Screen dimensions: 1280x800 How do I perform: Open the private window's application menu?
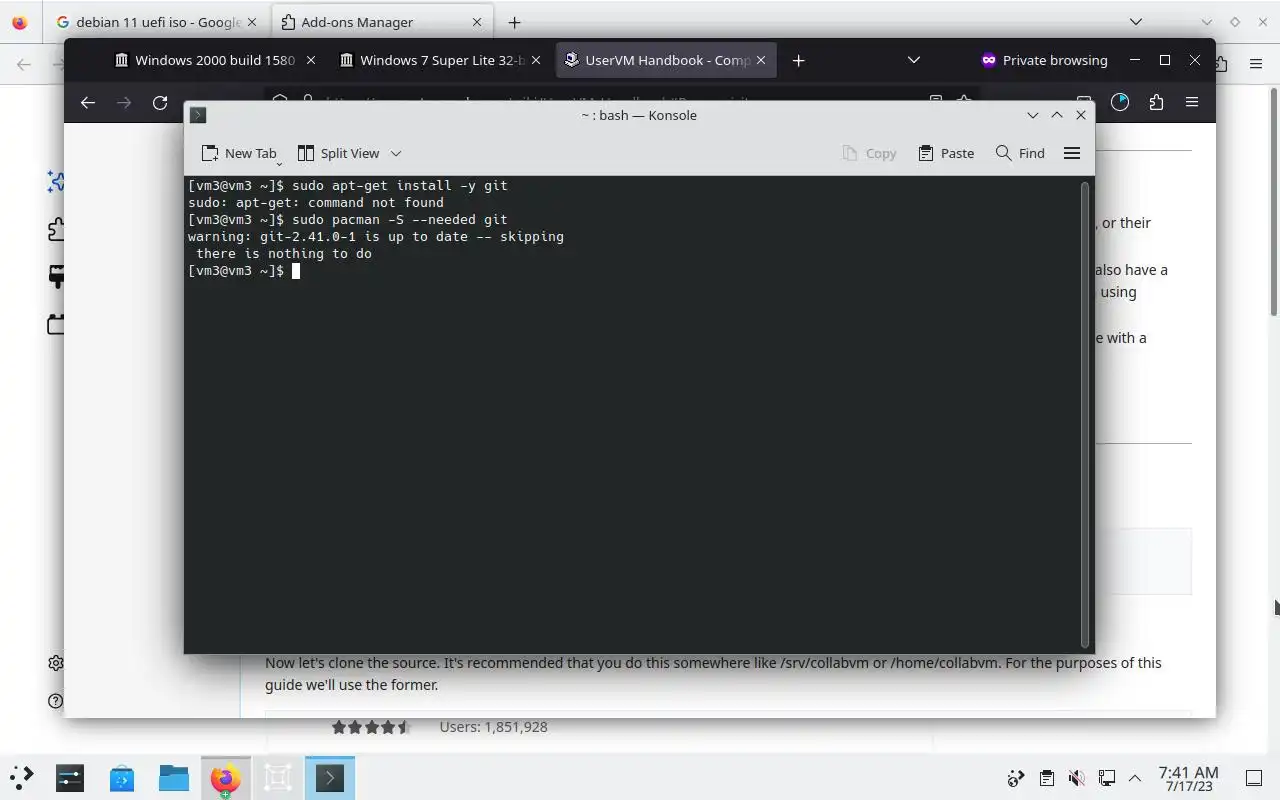click(x=1192, y=102)
